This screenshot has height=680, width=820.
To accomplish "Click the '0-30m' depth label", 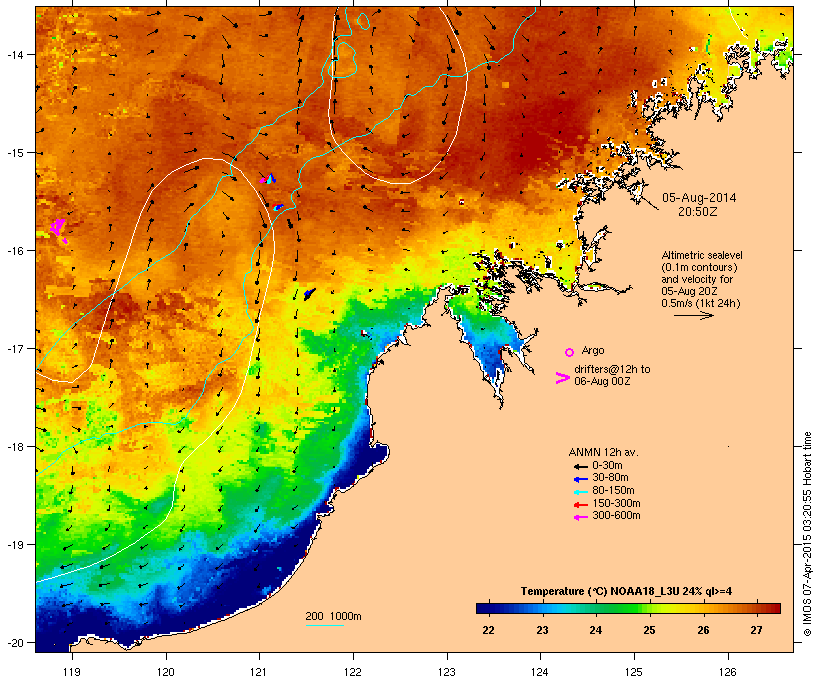I will pyautogui.click(x=607, y=466).
